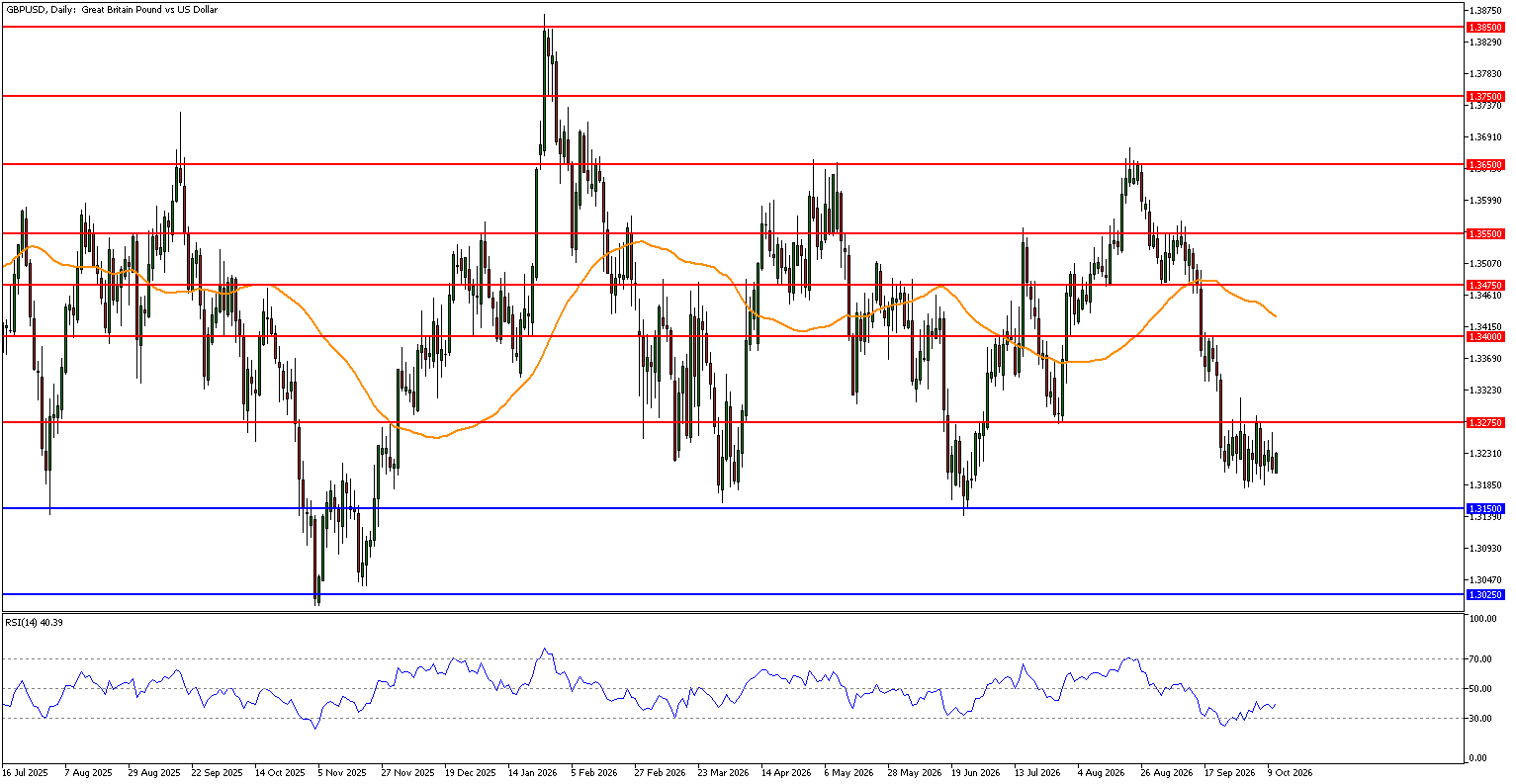Viewport: 1516px width, 784px height.
Task: Click the red 1.34750 price level tag
Action: (1486, 285)
